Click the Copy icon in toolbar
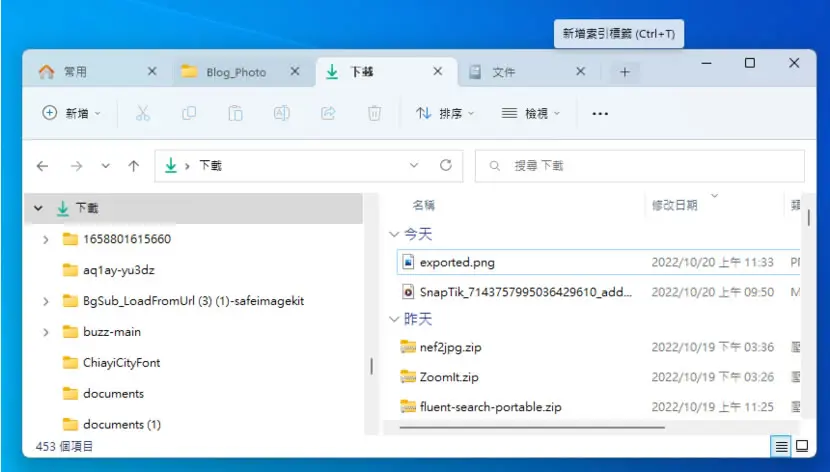 189,113
